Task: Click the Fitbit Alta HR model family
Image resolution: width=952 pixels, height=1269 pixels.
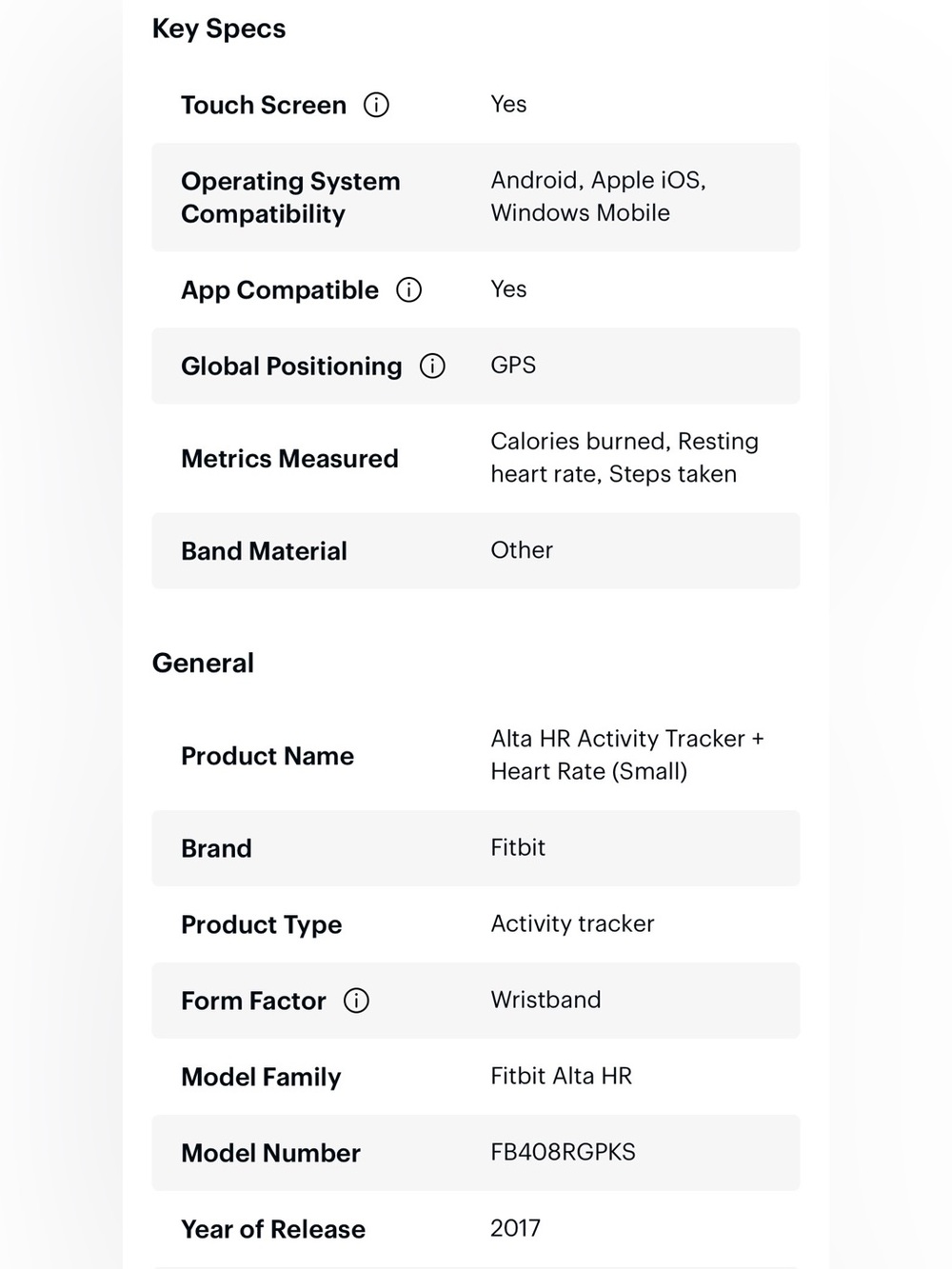Action: 561,1076
